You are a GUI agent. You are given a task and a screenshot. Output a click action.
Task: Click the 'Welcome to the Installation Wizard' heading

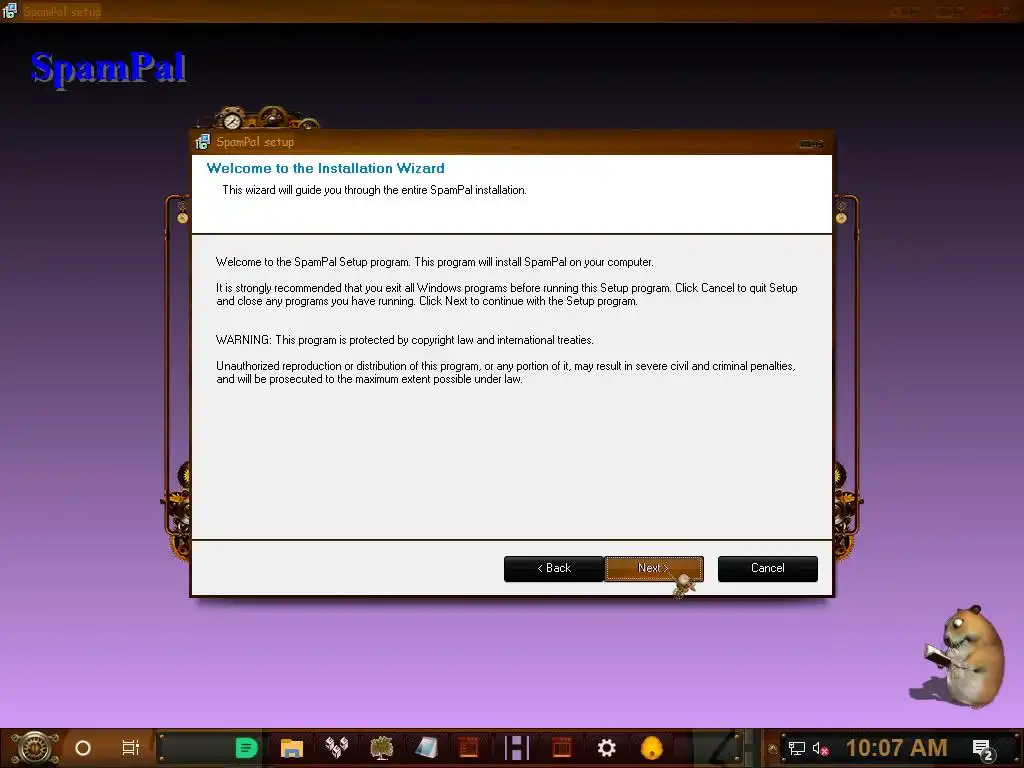[325, 168]
